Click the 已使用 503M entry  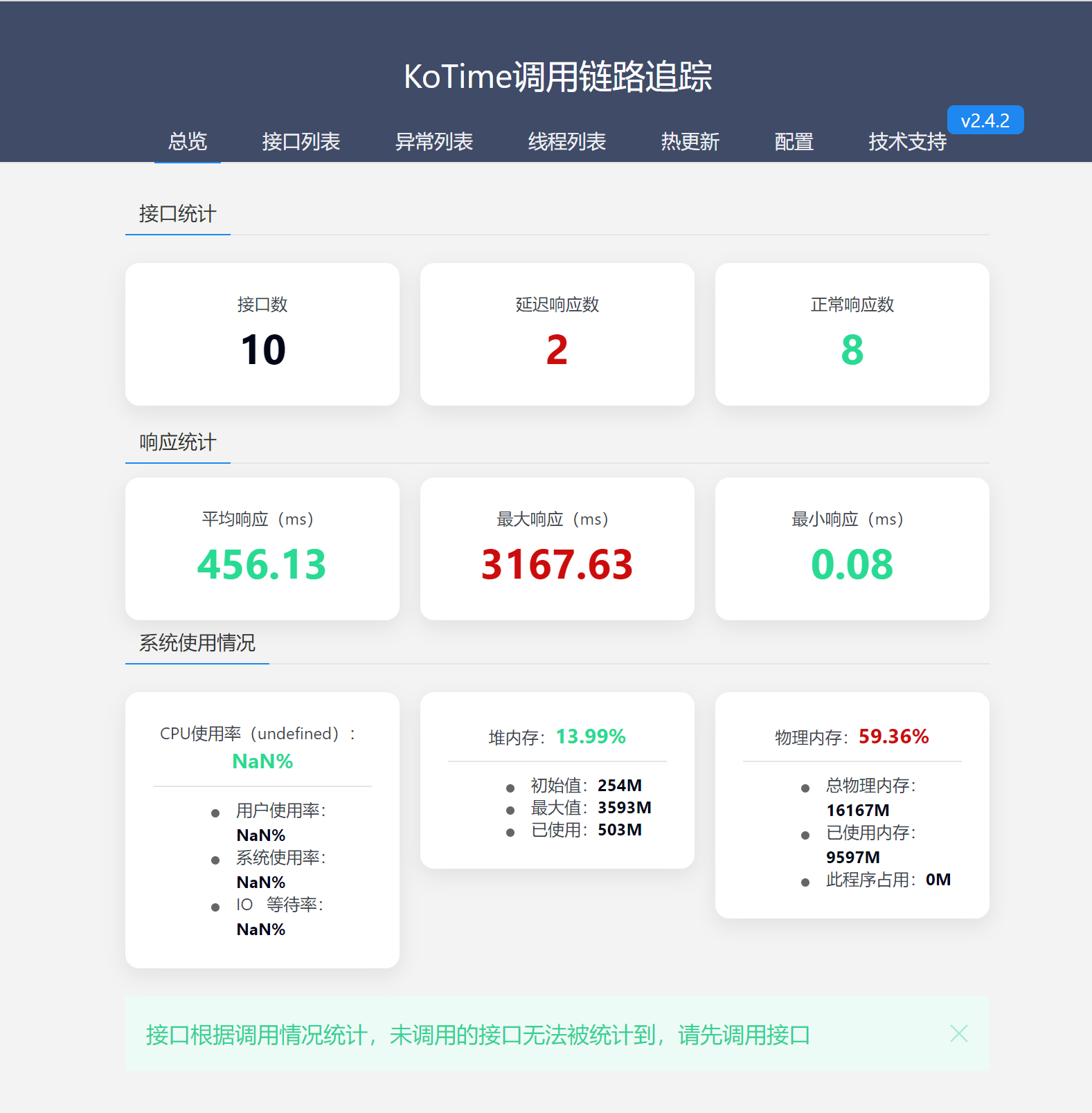pyautogui.click(x=586, y=830)
